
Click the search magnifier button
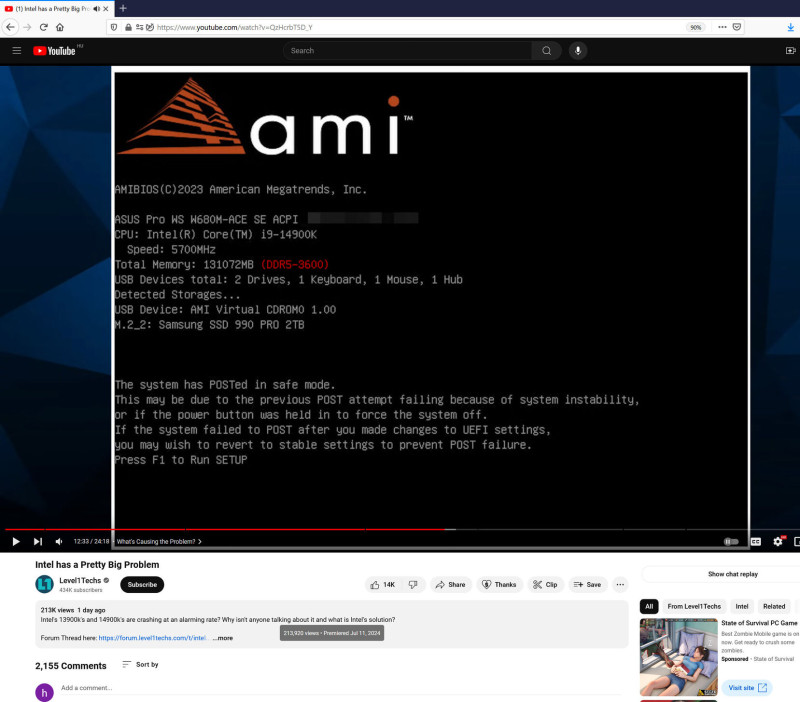click(x=546, y=51)
